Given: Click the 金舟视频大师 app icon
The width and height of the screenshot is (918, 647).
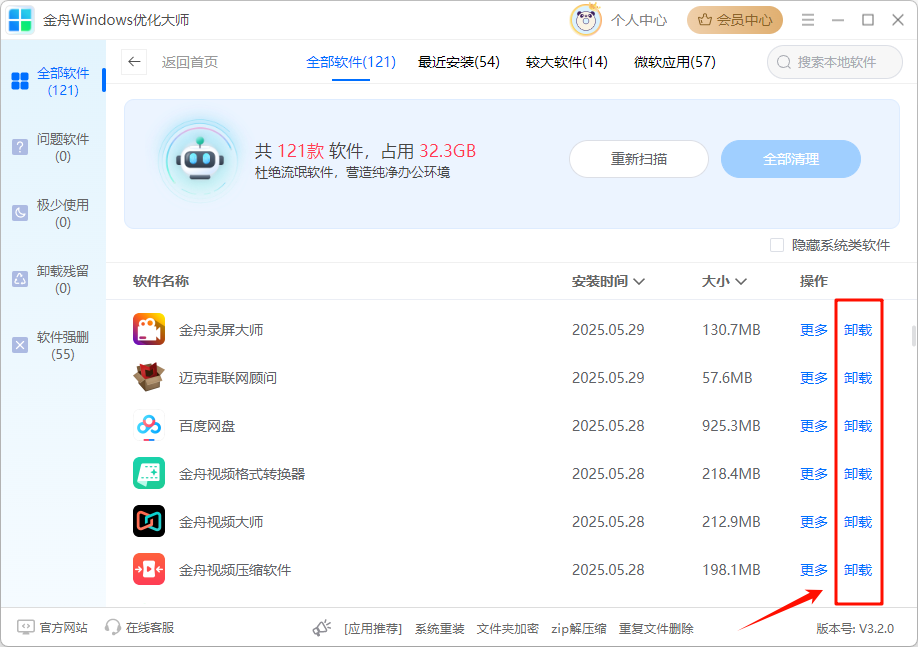Looking at the screenshot, I should (149, 521).
